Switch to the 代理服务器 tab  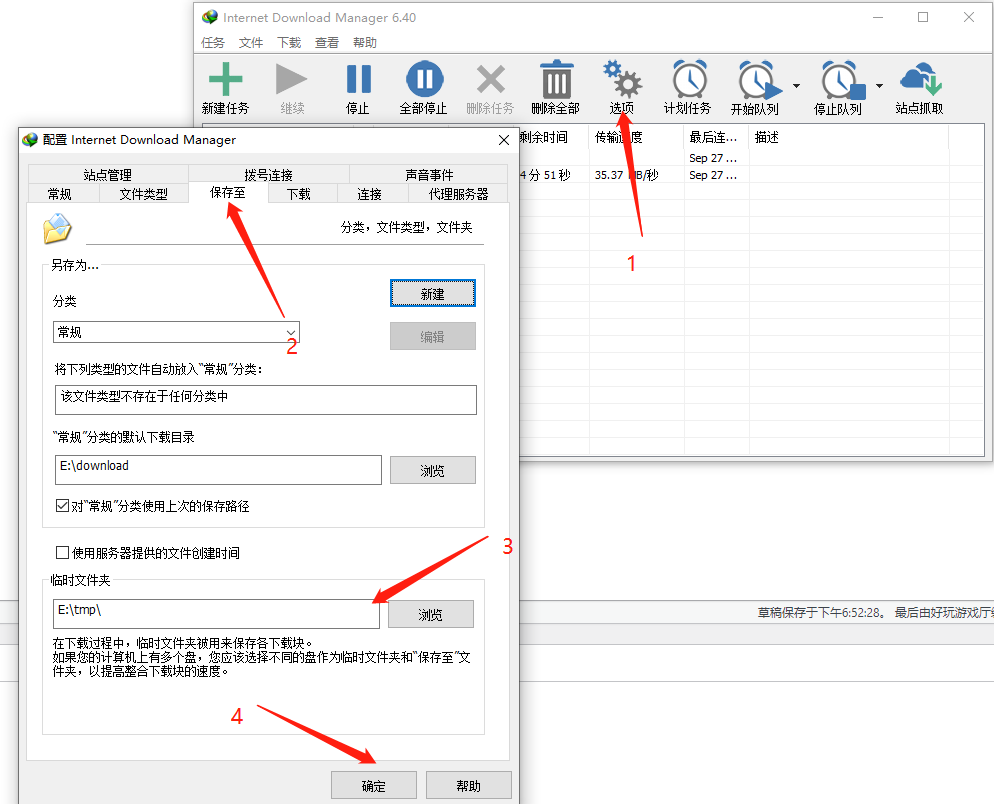(458, 194)
